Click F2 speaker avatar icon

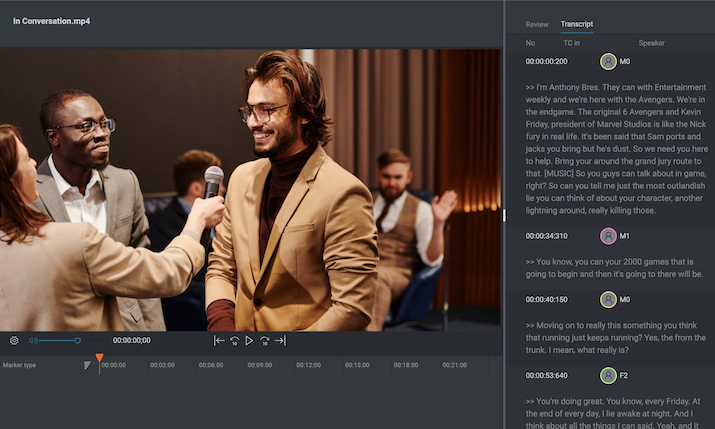point(608,376)
